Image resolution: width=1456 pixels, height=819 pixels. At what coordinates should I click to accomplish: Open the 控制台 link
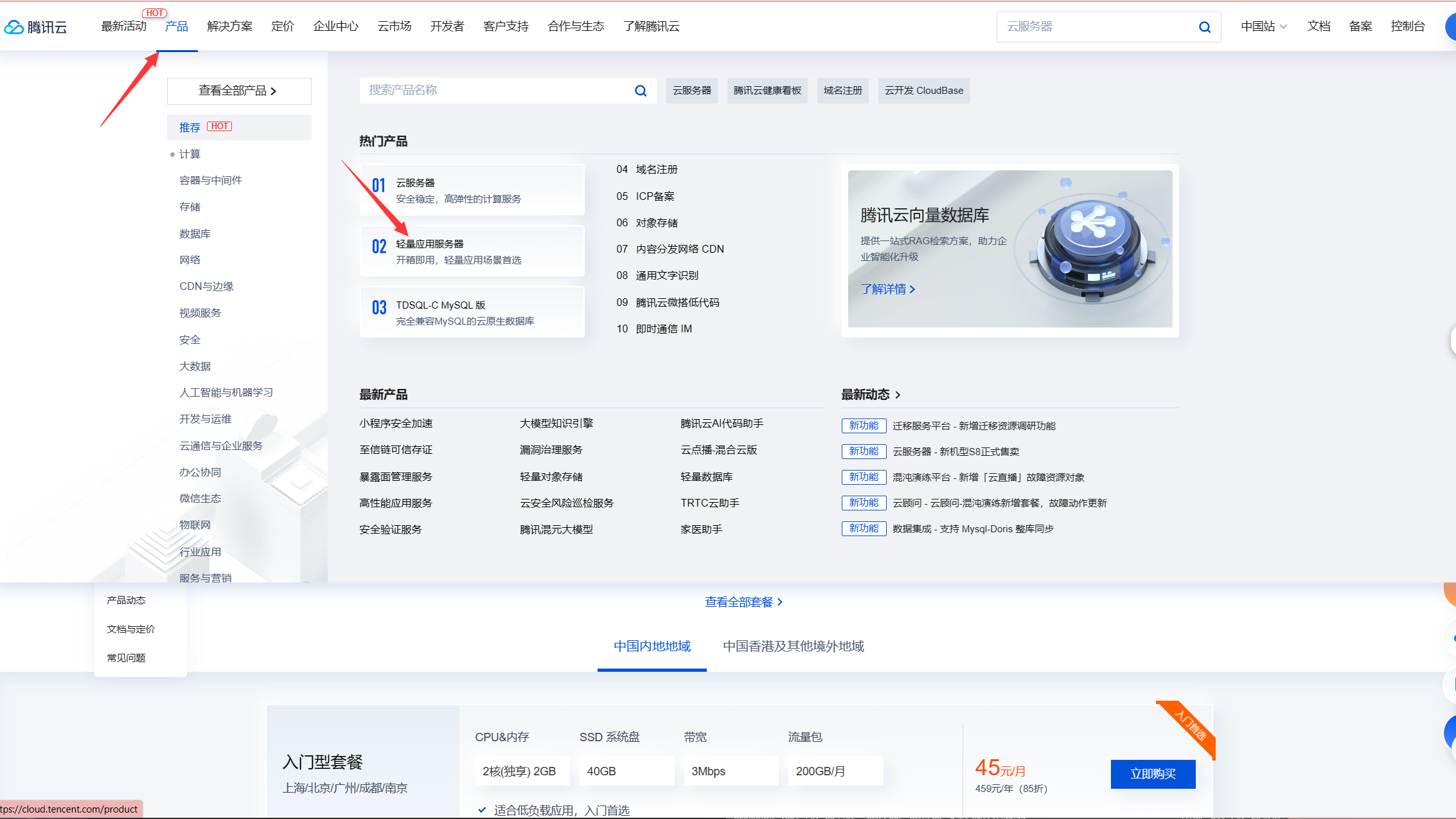tap(1408, 26)
